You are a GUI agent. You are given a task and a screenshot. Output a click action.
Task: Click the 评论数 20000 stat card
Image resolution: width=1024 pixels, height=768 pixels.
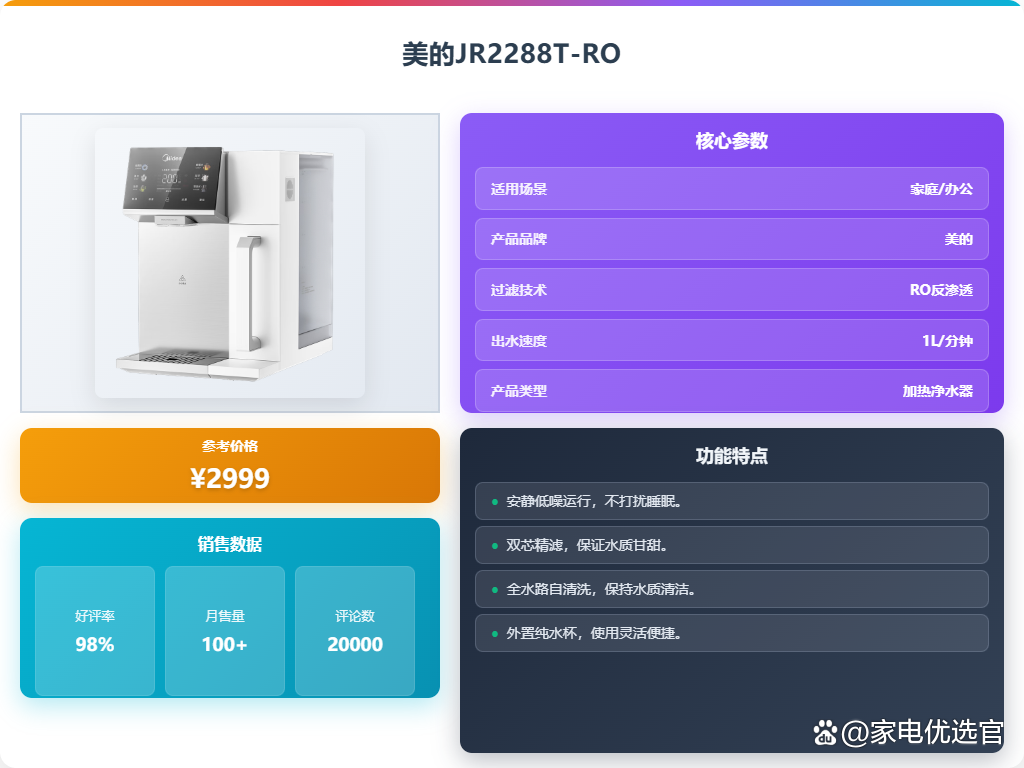355,631
